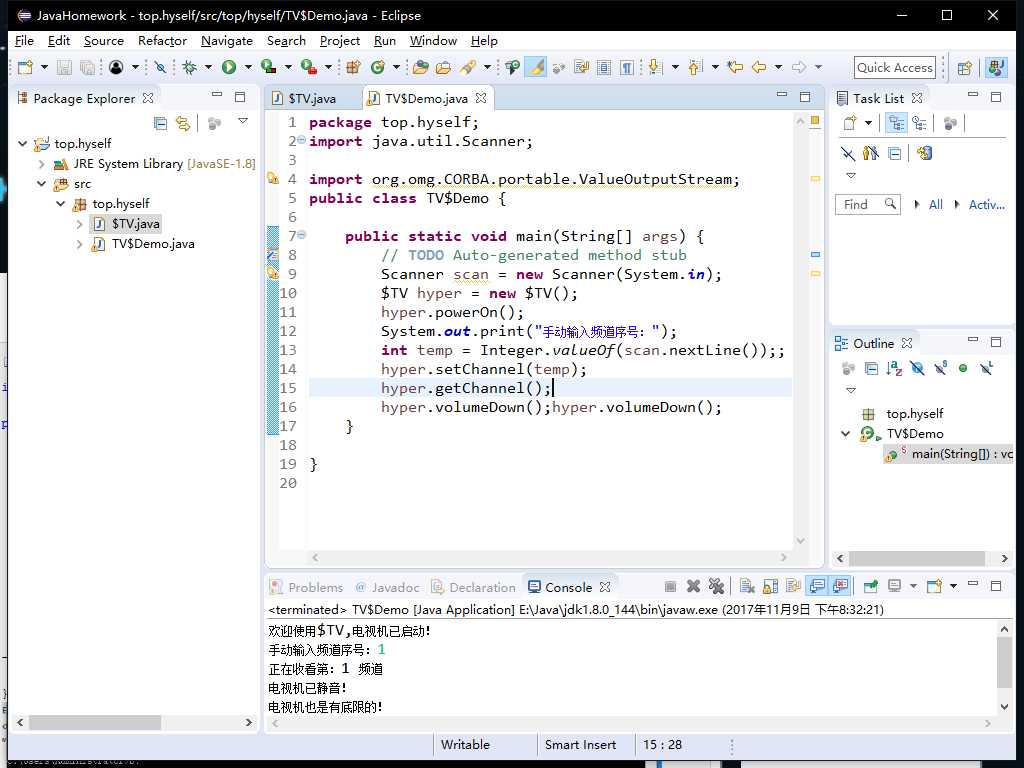The image size is (1024, 768).
Task: Go to Next Annotation icon
Action: click(655, 67)
